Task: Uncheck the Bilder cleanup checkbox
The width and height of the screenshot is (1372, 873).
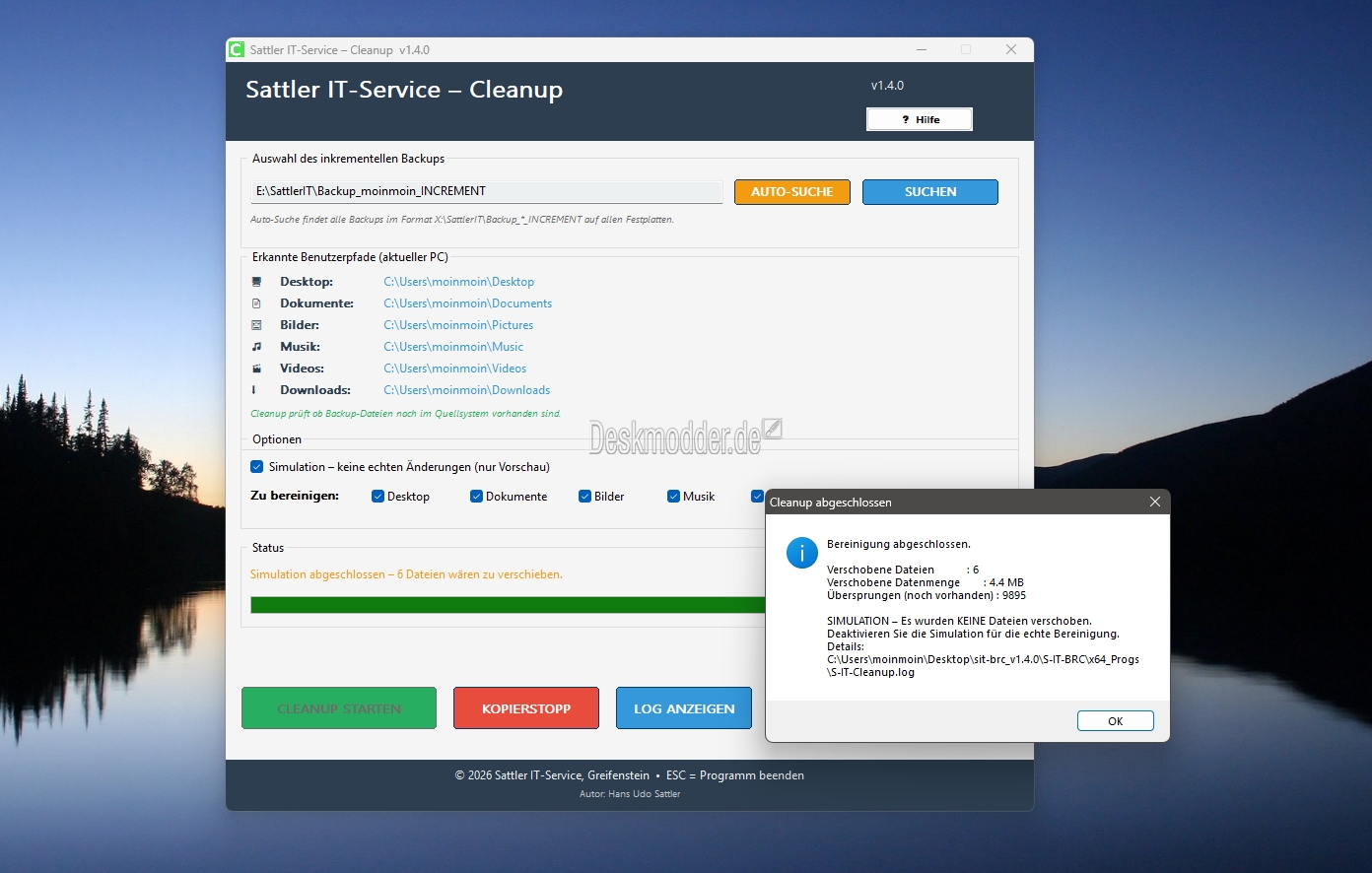Action: point(584,497)
